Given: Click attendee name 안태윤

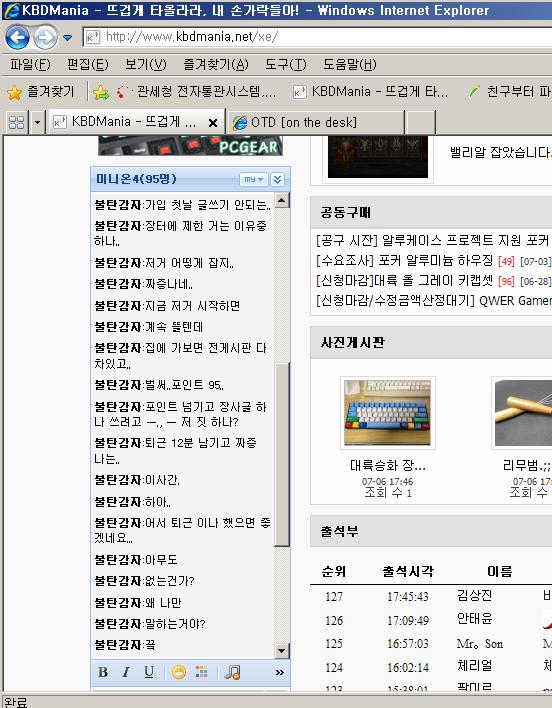Looking at the screenshot, I should click(x=474, y=618).
